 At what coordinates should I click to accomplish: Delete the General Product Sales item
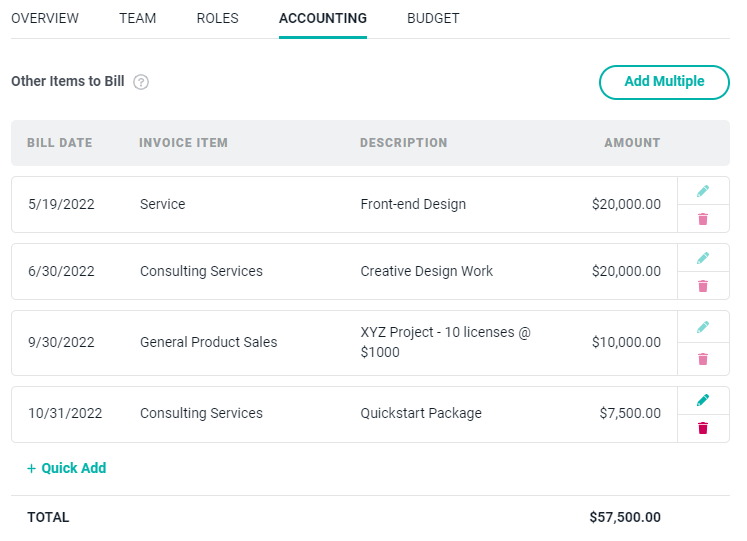point(703,359)
